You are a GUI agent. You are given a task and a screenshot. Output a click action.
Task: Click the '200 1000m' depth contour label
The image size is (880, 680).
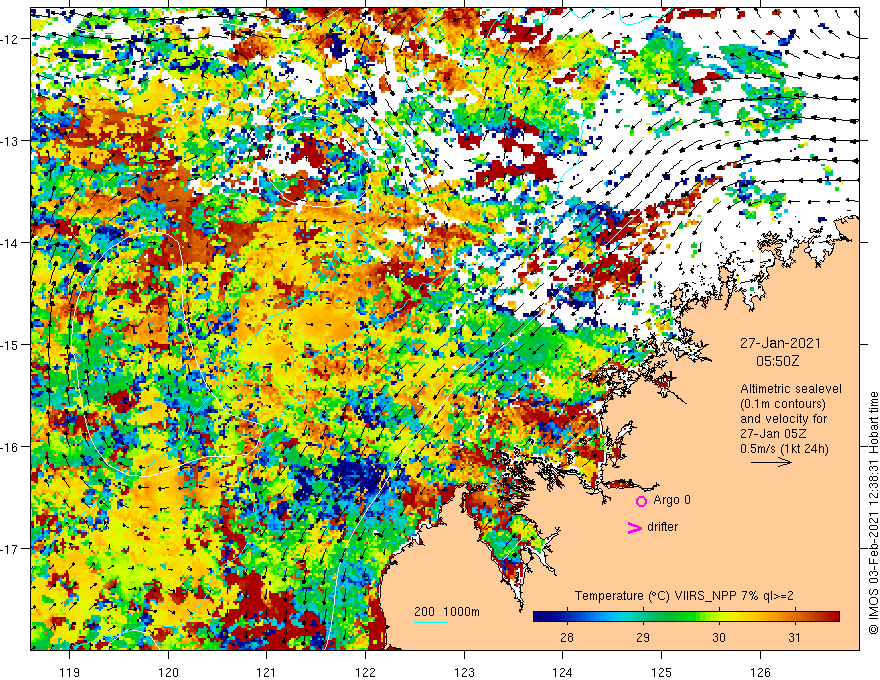[447, 612]
